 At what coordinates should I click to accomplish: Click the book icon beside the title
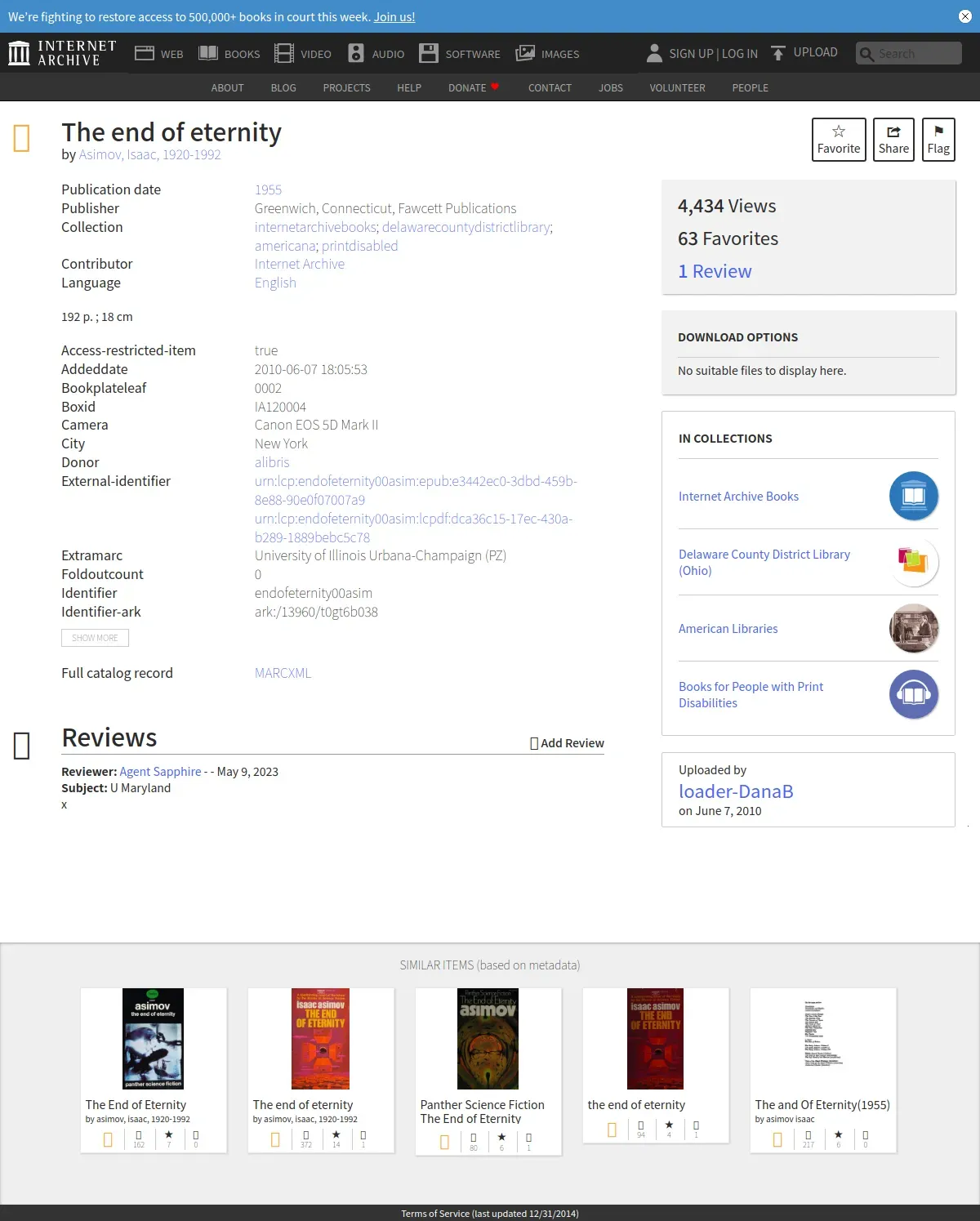tap(22, 138)
